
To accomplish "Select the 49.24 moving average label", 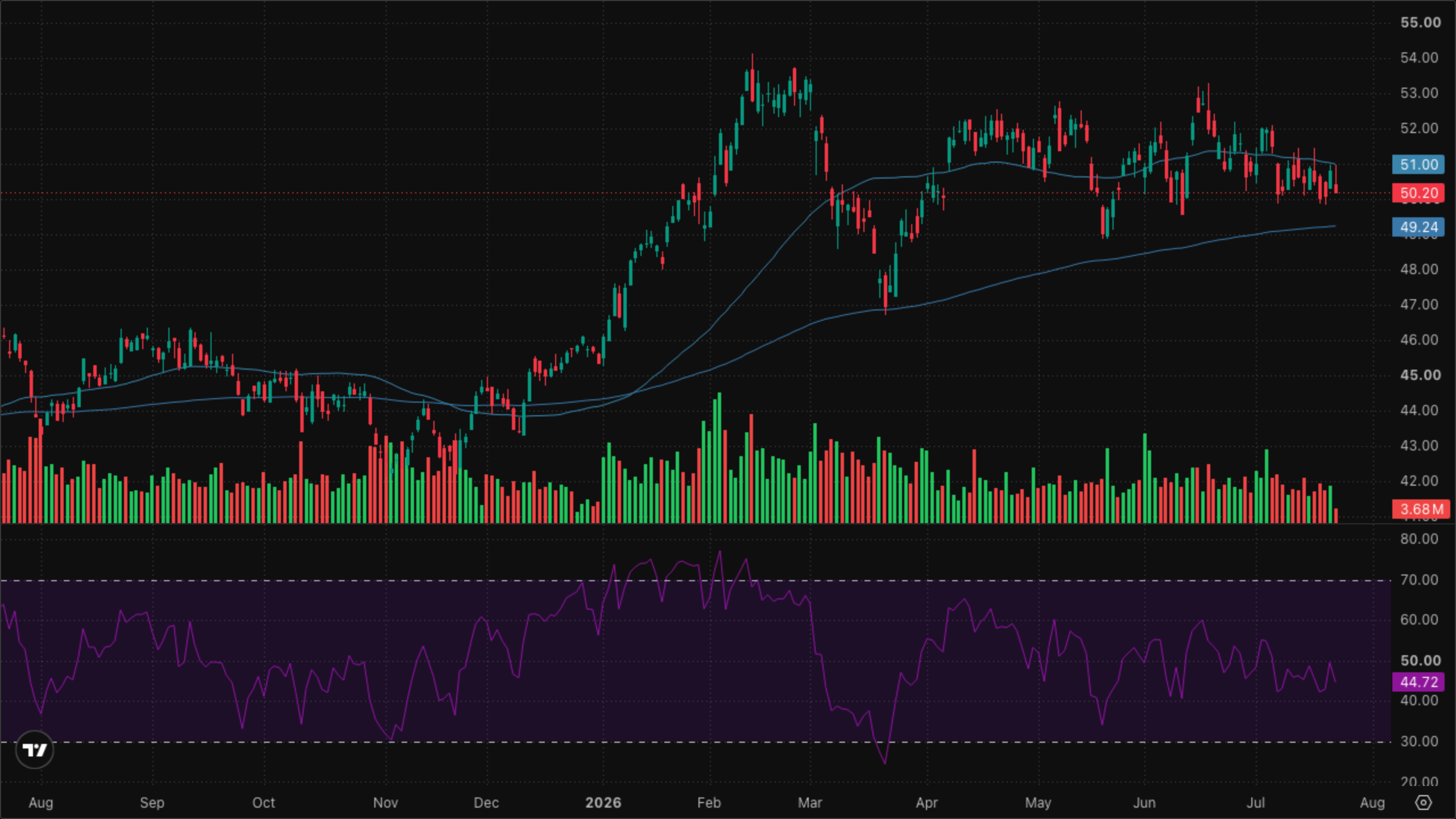I will pos(1418,227).
